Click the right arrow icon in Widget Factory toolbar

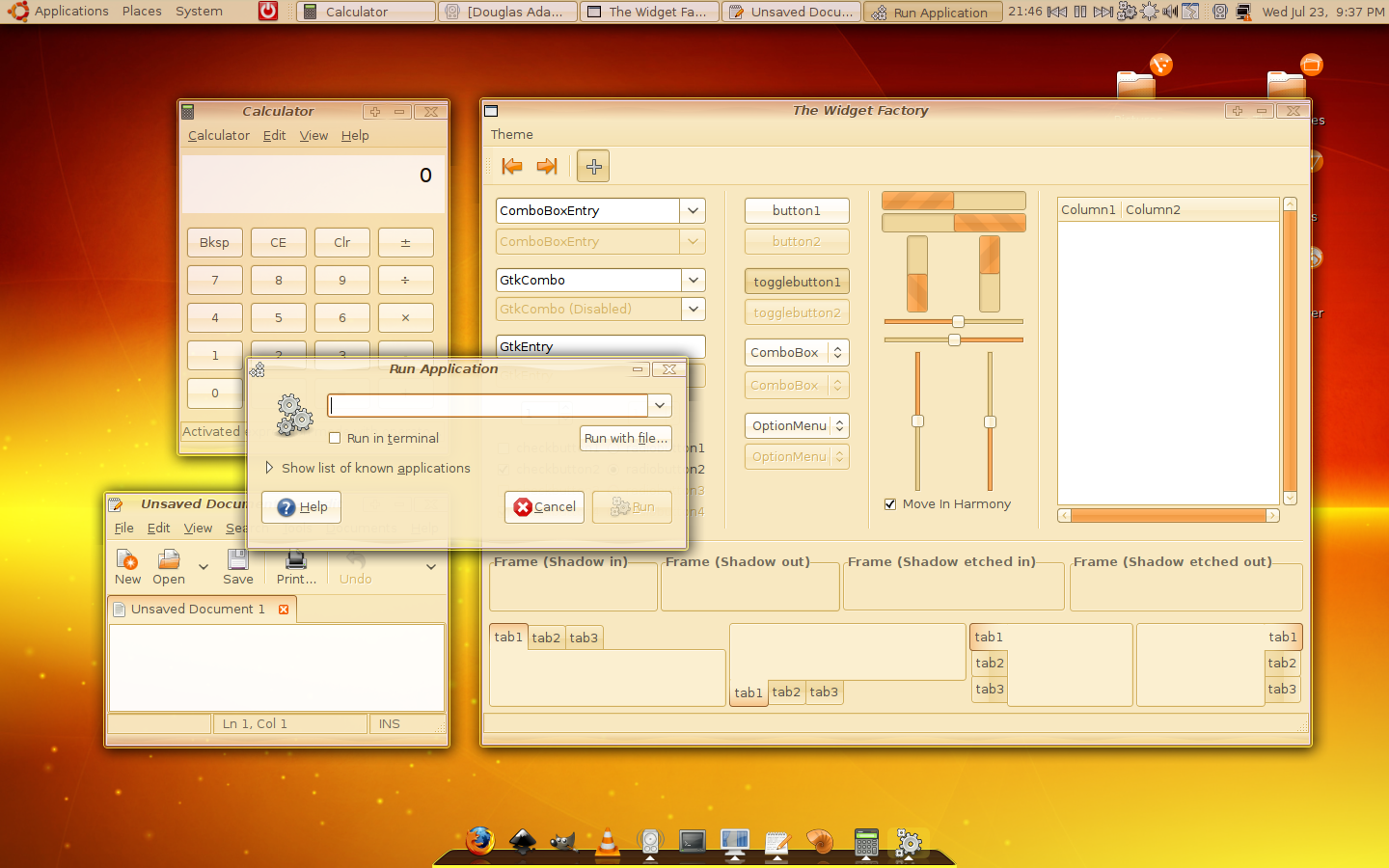click(x=547, y=166)
